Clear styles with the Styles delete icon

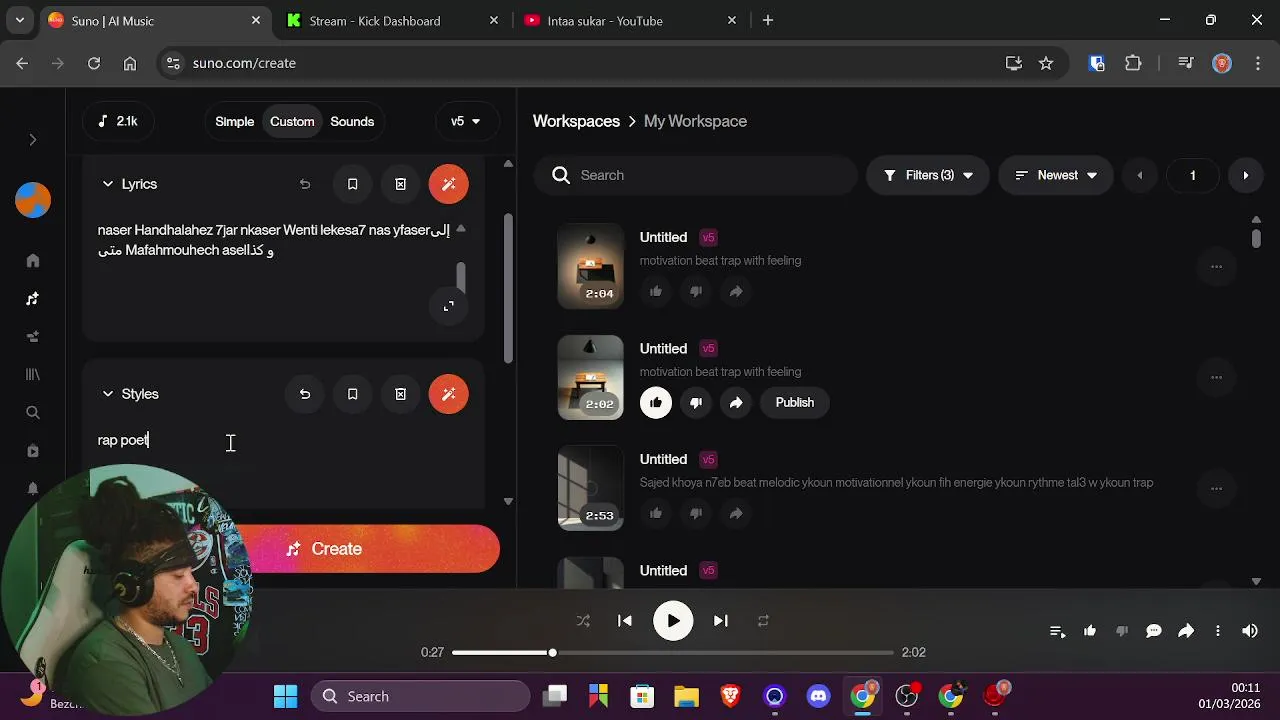pos(400,394)
